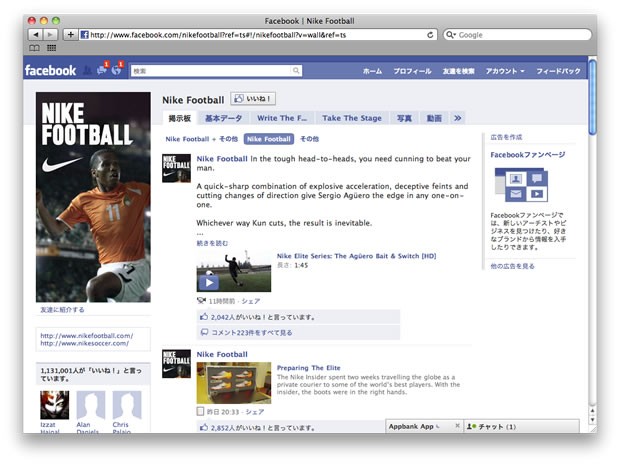Screen dimensions: 620x465
Task: Select the その他 wall filter
Action: 310,139
